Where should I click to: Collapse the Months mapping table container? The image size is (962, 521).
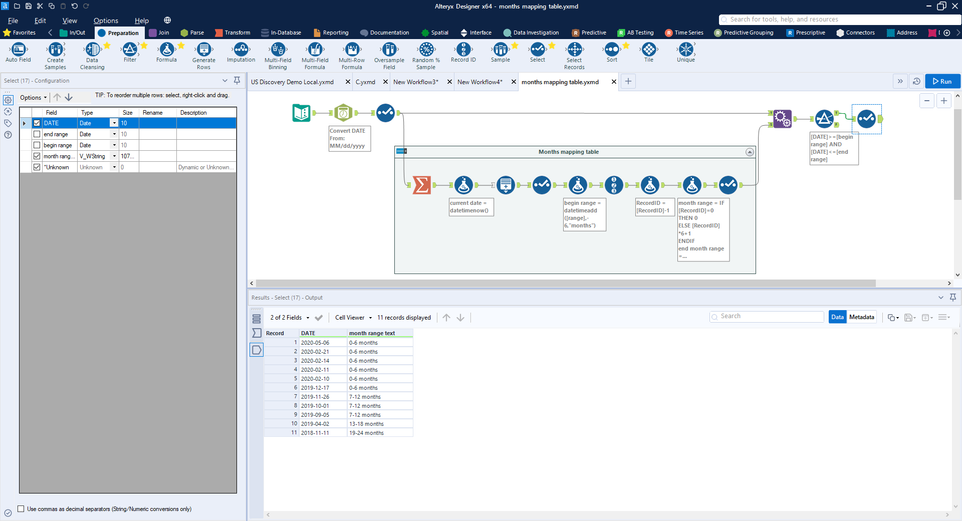749,152
